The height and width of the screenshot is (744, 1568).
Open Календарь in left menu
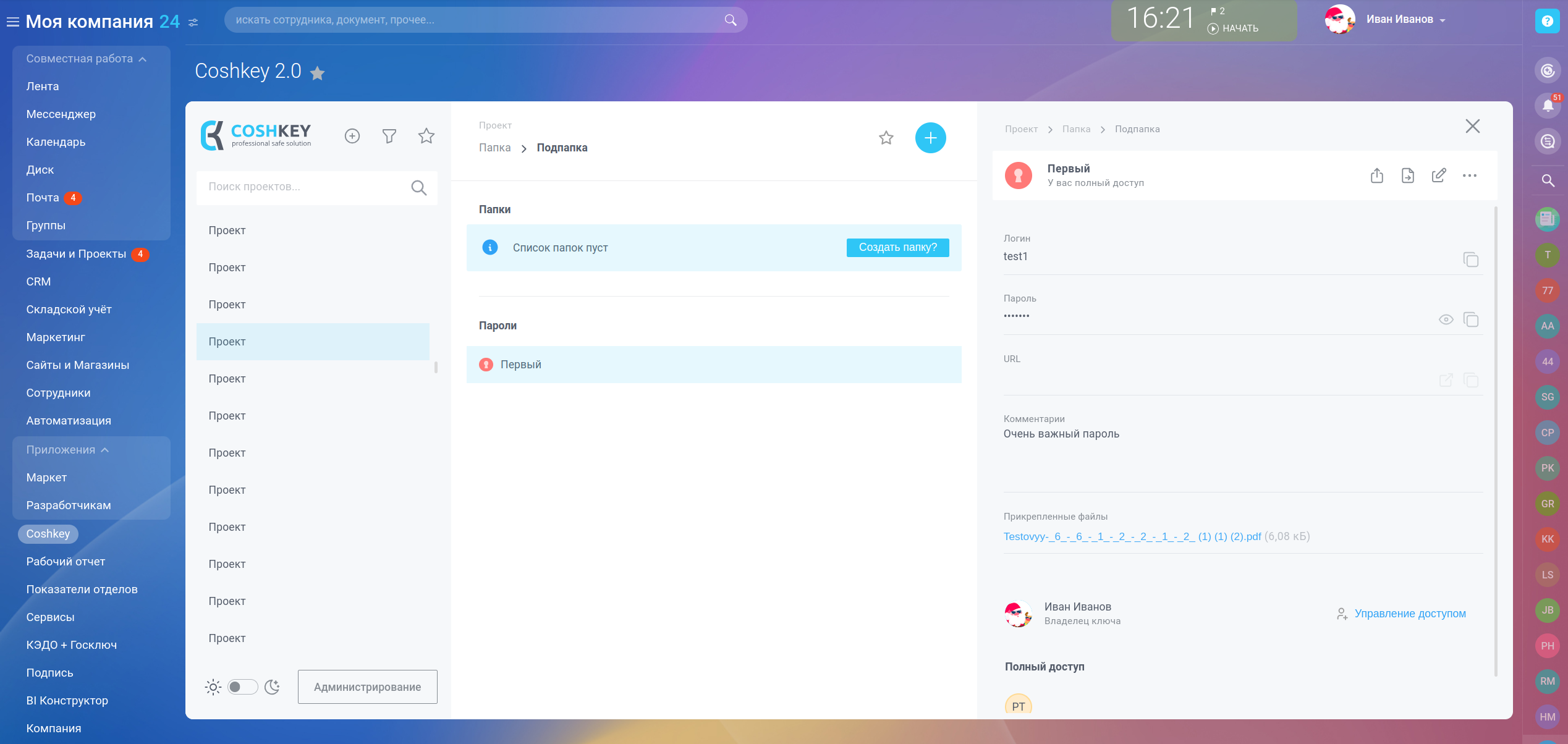(x=56, y=142)
